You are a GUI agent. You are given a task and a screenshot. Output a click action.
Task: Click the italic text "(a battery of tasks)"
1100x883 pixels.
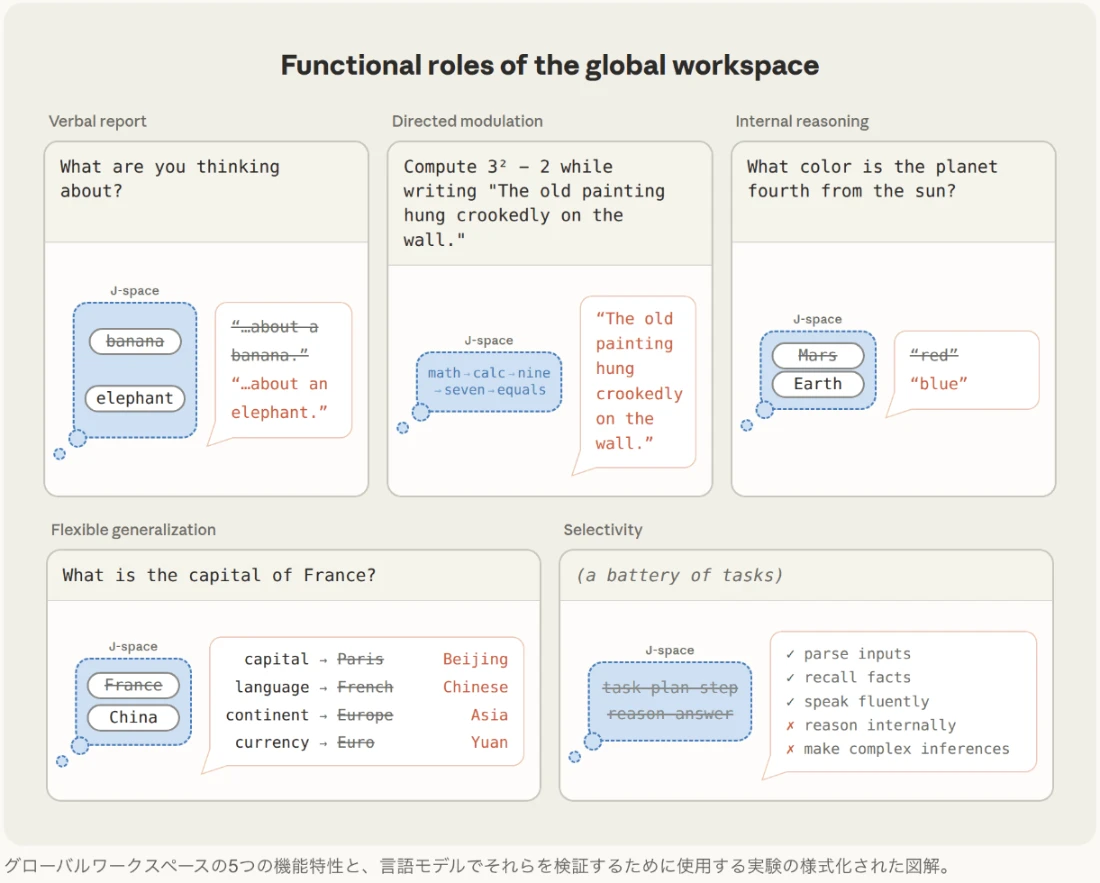[x=679, y=576]
